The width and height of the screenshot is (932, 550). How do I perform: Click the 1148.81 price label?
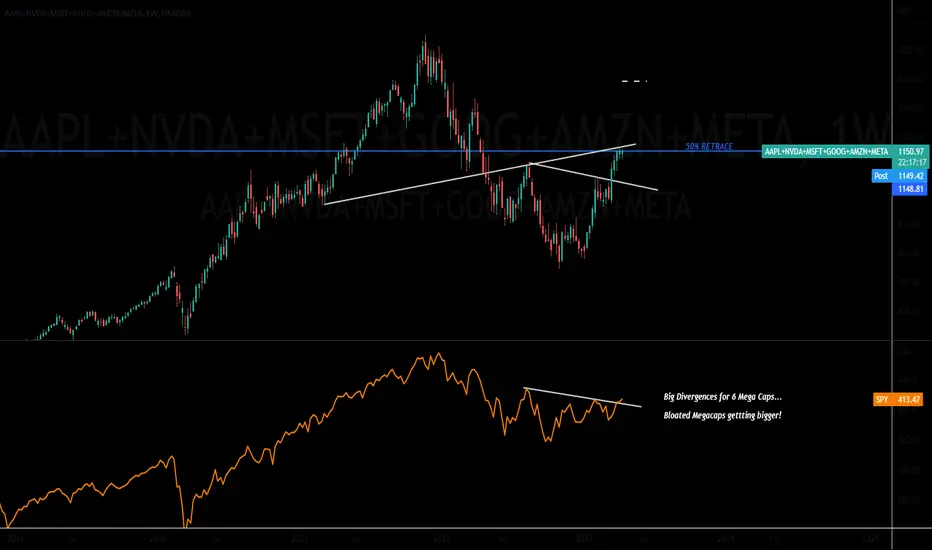pyautogui.click(x=911, y=189)
